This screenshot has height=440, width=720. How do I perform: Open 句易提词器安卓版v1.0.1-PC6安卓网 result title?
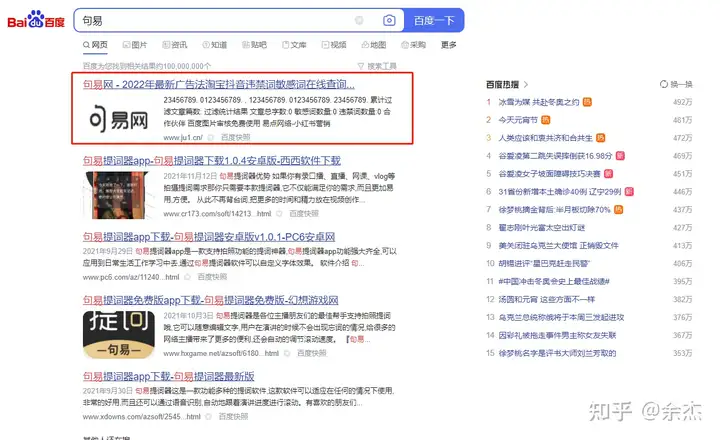[209, 237]
